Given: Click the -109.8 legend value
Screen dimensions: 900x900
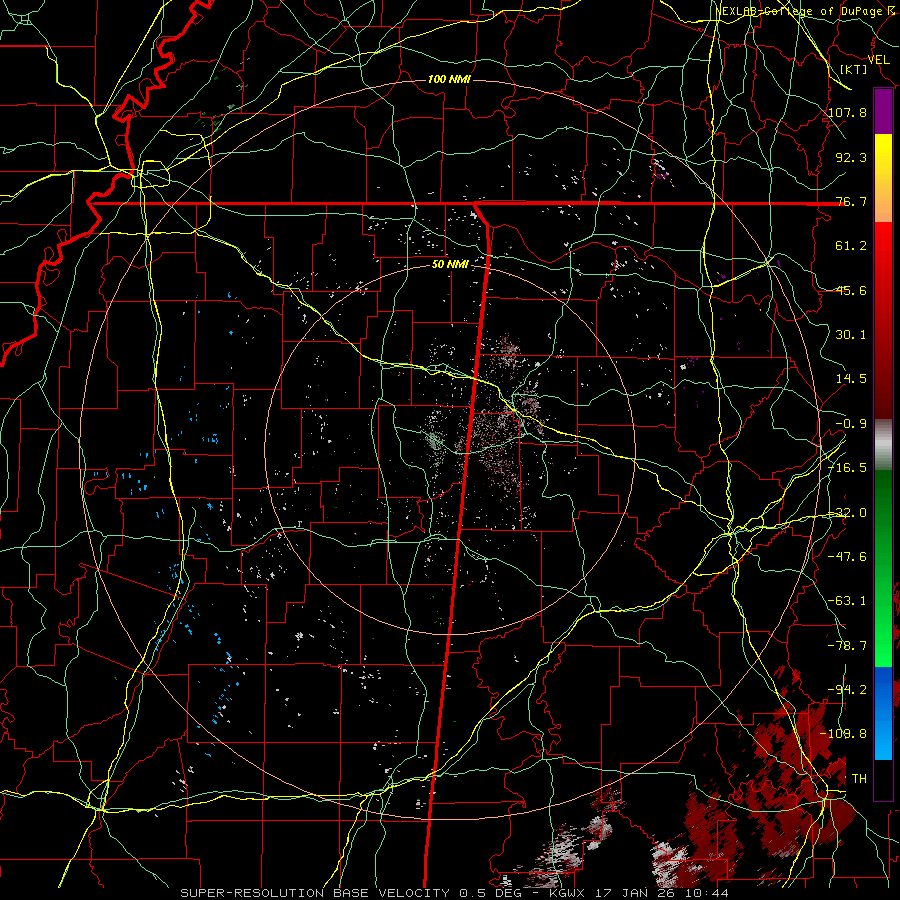Looking at the screenshot, I should (x=844, y=734).
